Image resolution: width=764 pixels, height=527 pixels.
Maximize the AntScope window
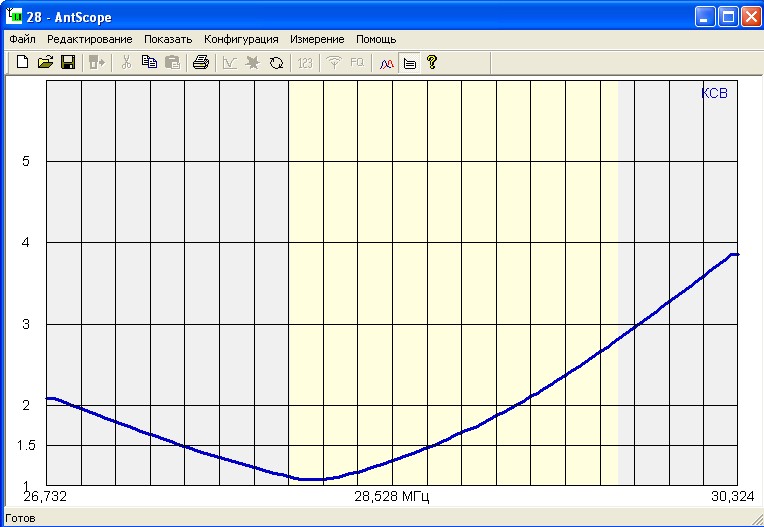point(728,16)
